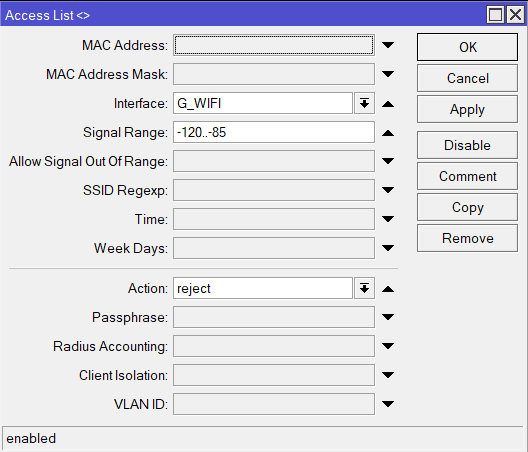
Task: Click into the Signal Range input field
Action: tap(274, 132)
